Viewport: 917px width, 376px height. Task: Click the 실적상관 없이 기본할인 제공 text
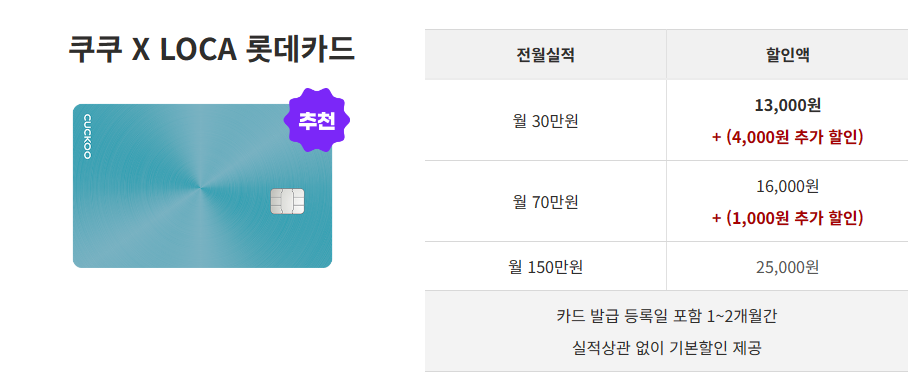(x=666, y=349)
